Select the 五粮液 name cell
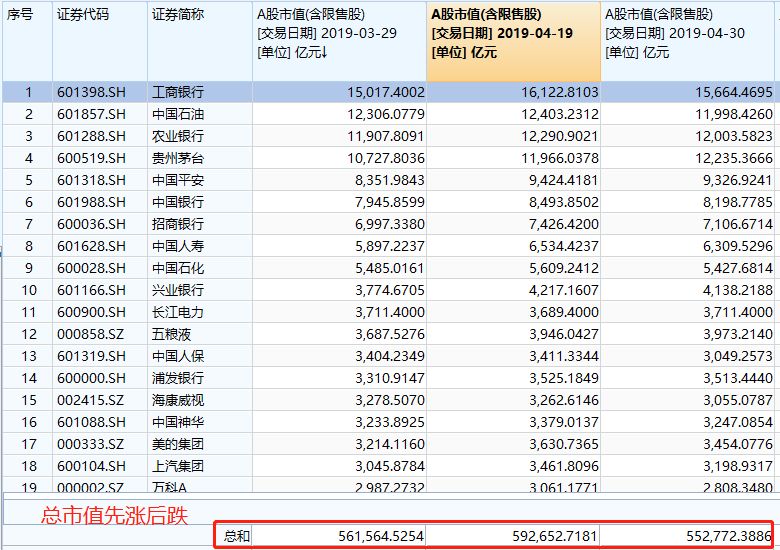780x550 pixels. (x=200, y=334)
